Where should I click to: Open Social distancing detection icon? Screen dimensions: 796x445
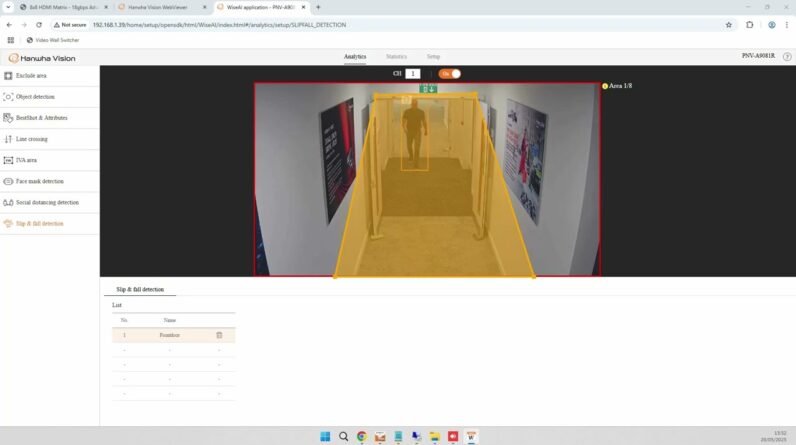click(x=8, y=202)
